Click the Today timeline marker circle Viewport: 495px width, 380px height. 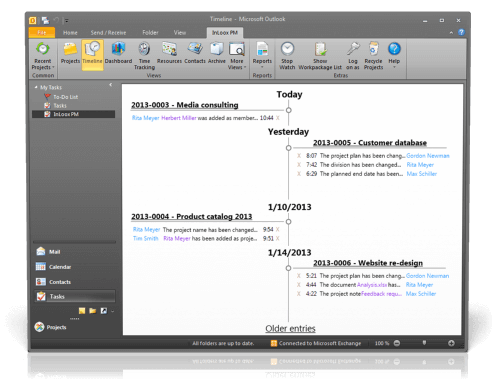tap(289, 110)
